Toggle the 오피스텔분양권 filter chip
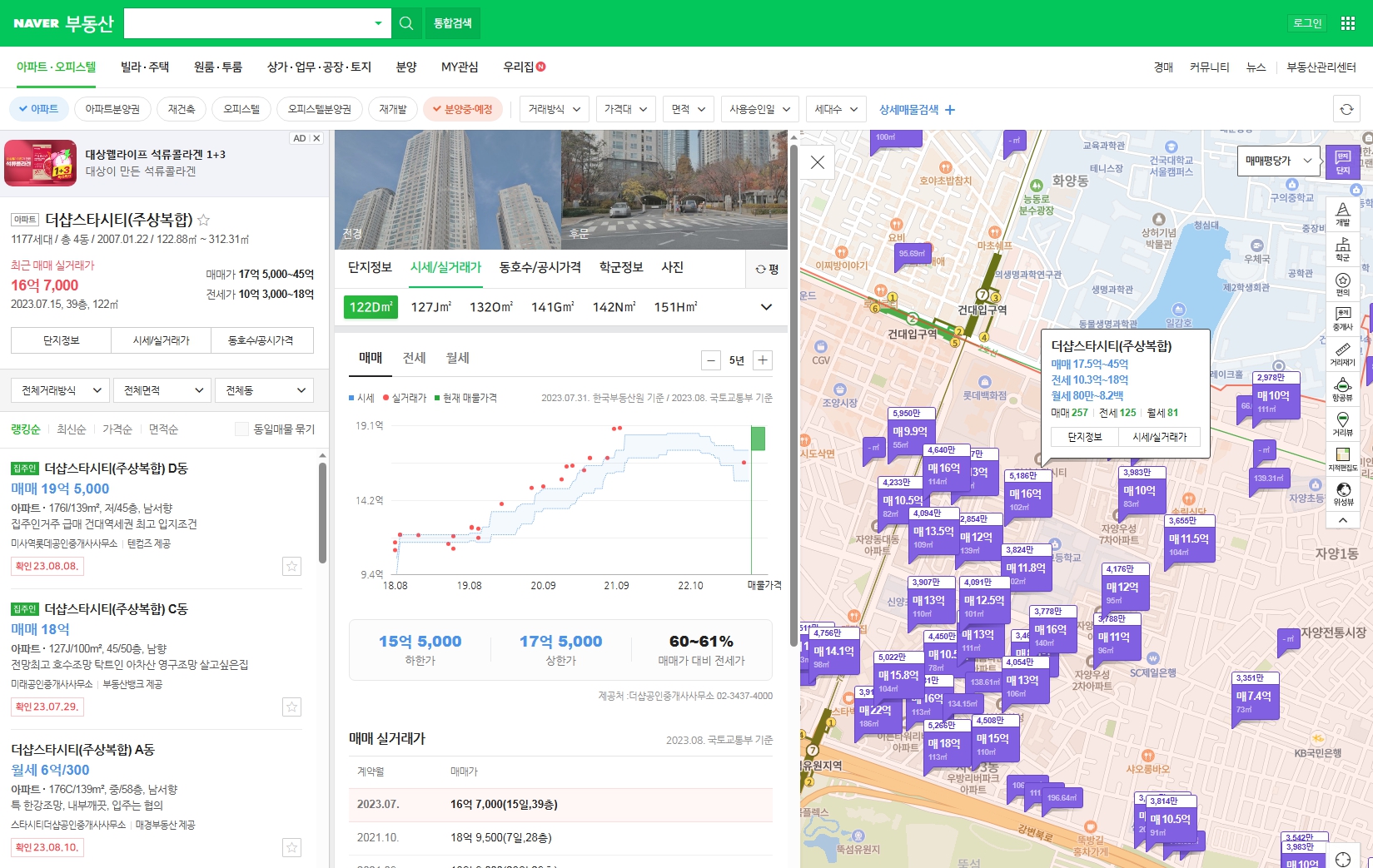 pos(320,109)
